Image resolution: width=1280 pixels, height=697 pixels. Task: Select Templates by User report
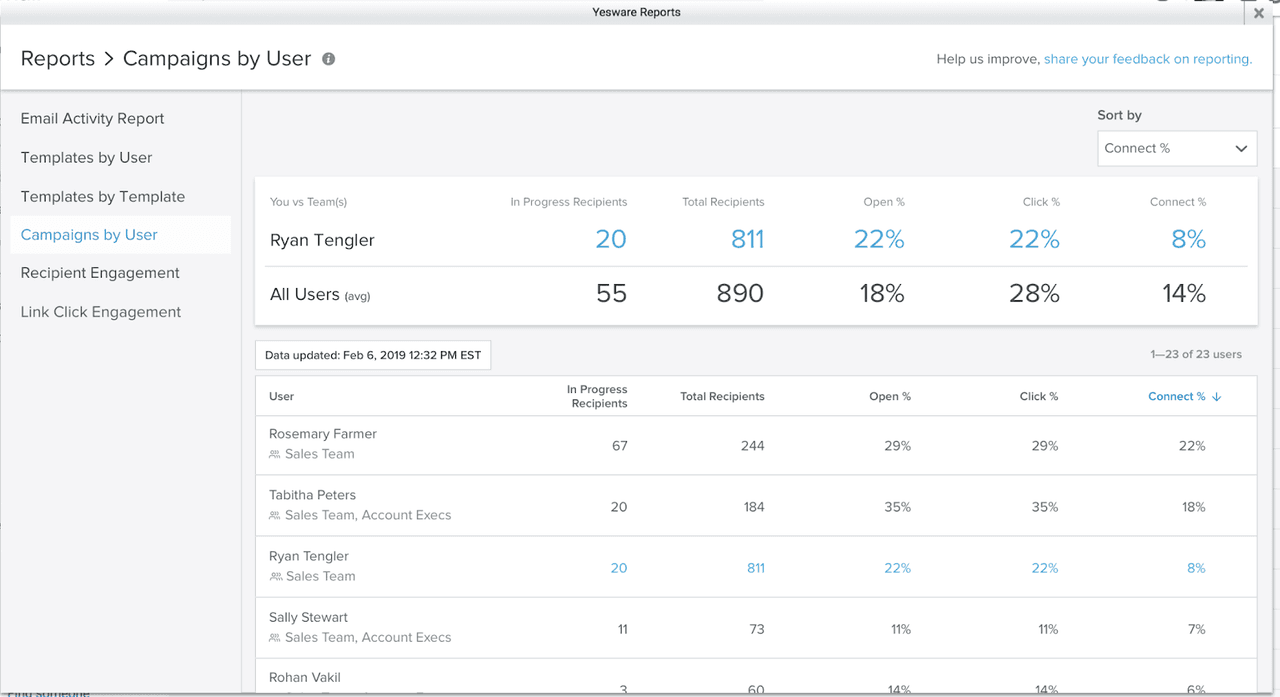click(86, 157)
